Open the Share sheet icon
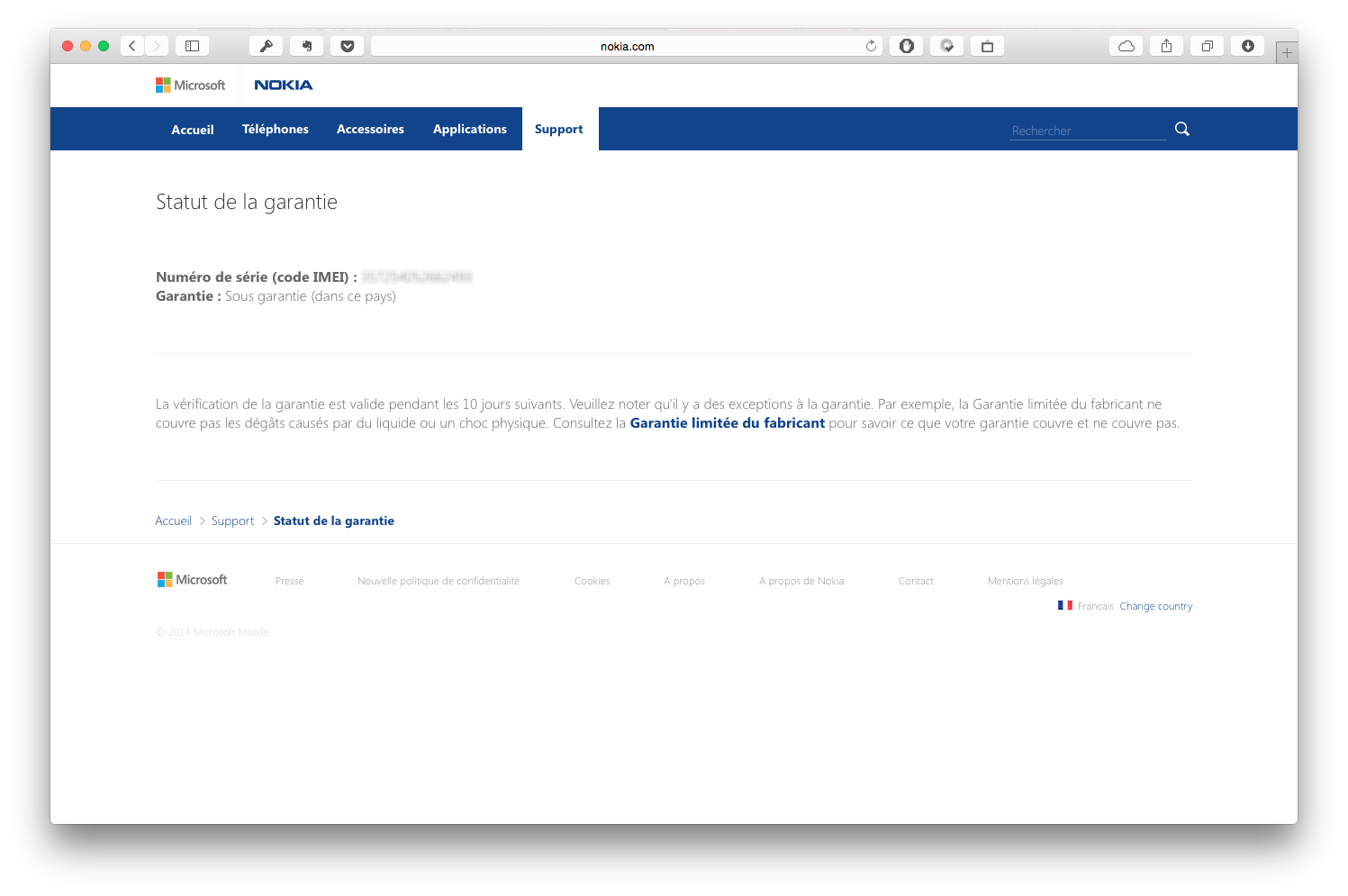1348x896 pixels. (1167, 46)
